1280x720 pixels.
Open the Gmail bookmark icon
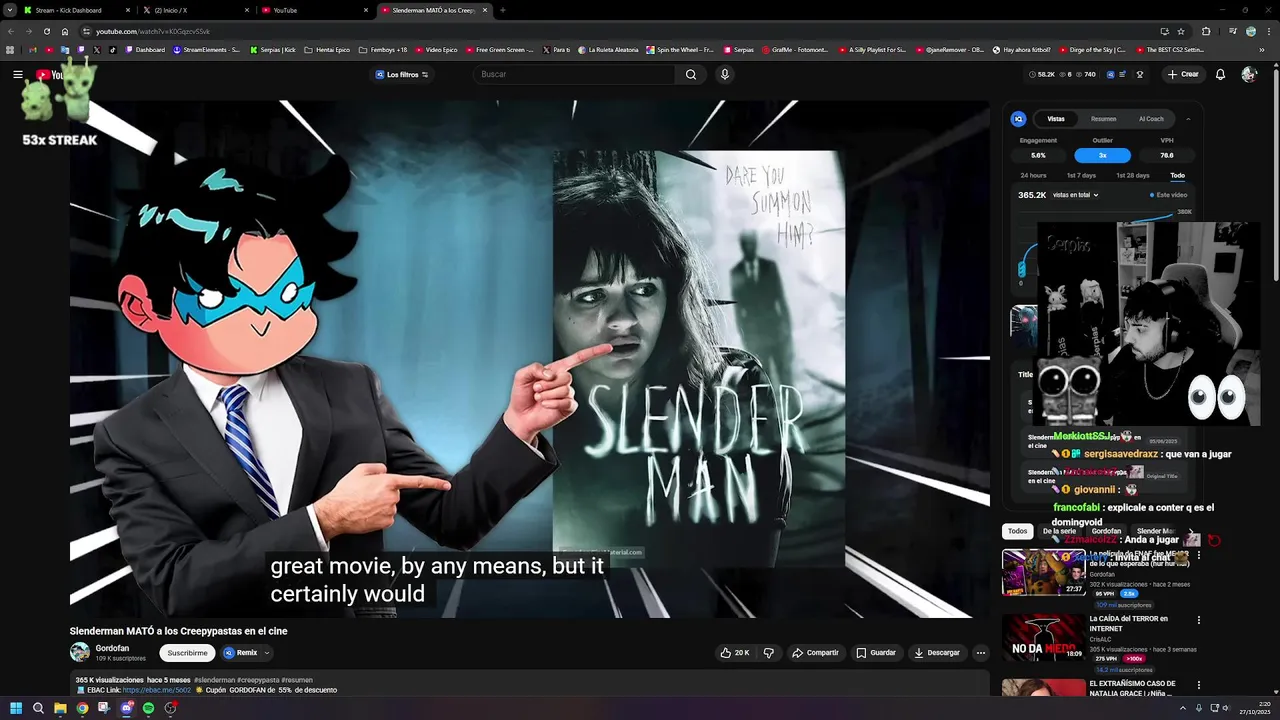click(33, 50)
